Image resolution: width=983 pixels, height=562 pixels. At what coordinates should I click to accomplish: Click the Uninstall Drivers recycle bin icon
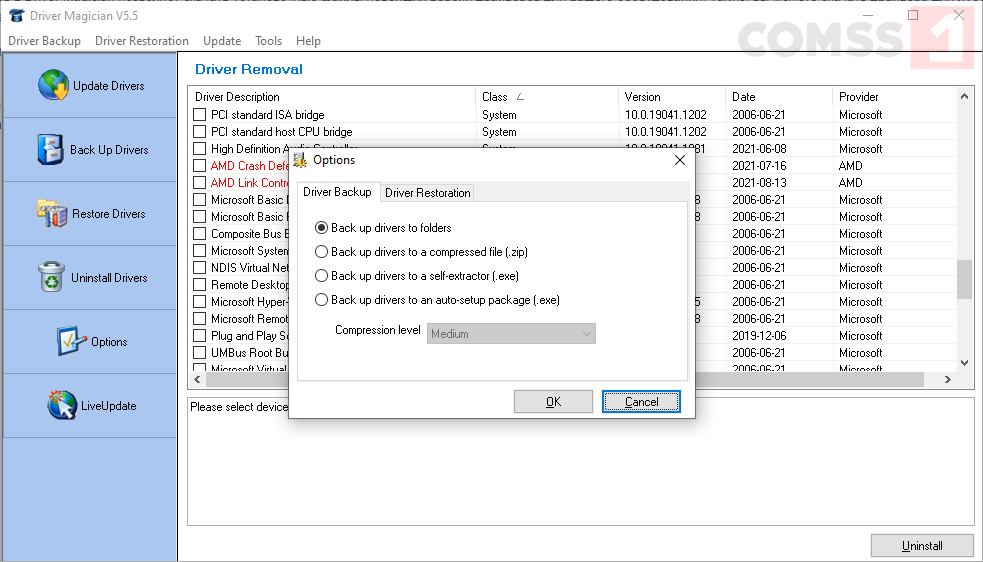pos(51,277)
